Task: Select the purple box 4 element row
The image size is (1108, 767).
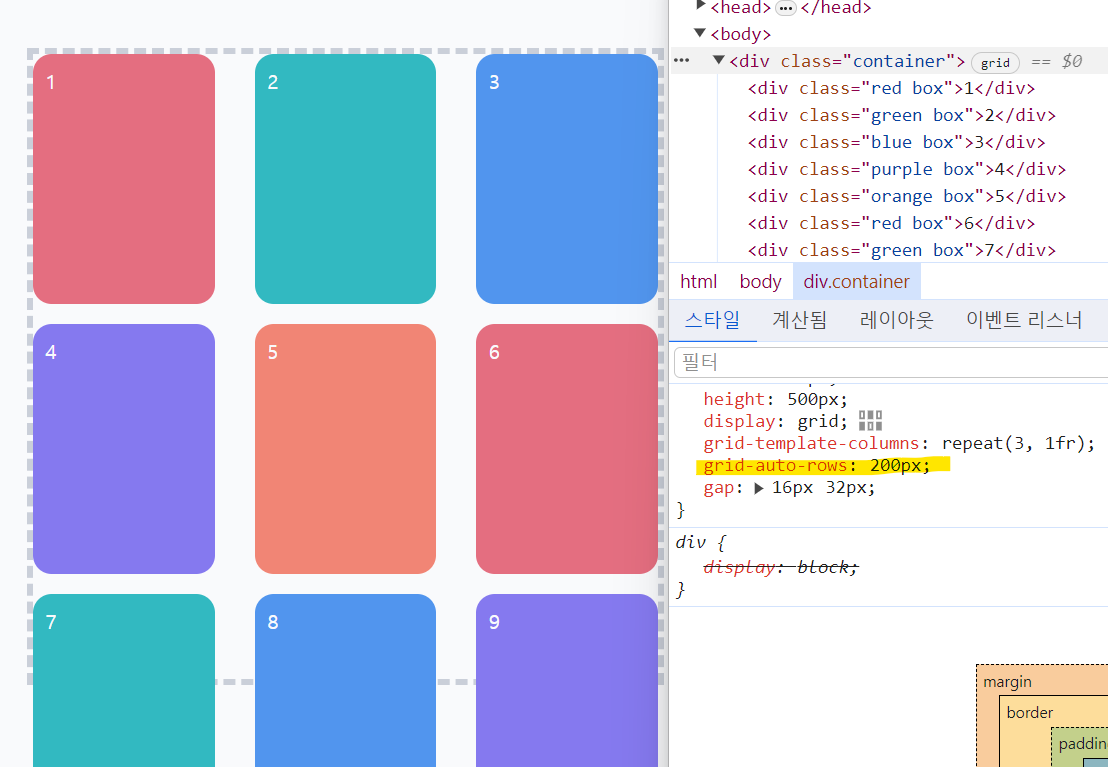Action: [x=907, y=169]
